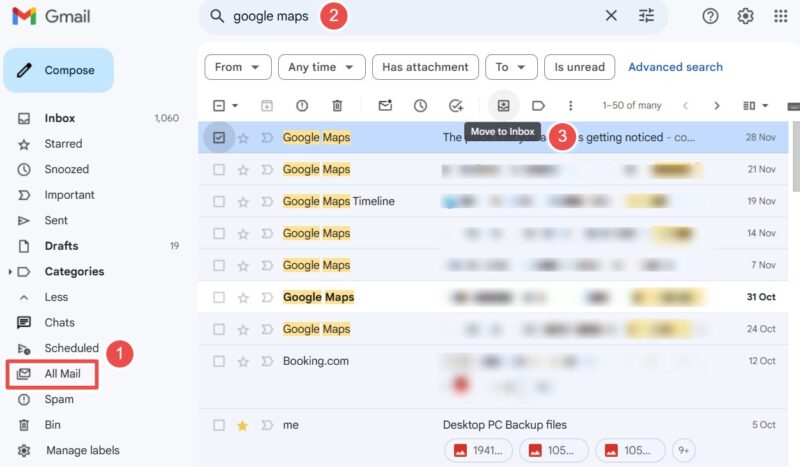This screenshot has height=467, width=800.
Task: Open the To filter dropdown
Action: click(x=511, y=67)
